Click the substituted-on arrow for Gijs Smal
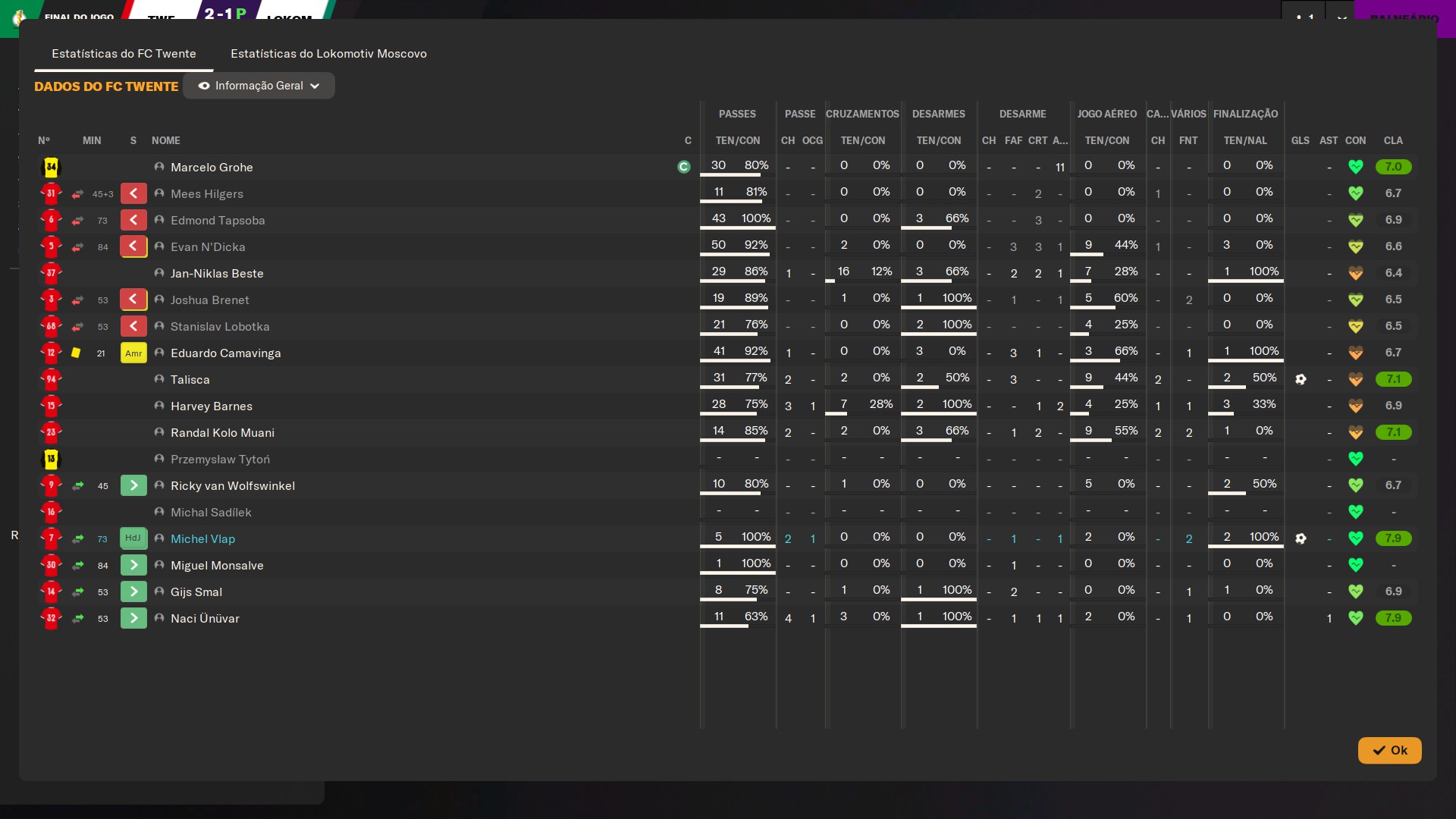 133,591
